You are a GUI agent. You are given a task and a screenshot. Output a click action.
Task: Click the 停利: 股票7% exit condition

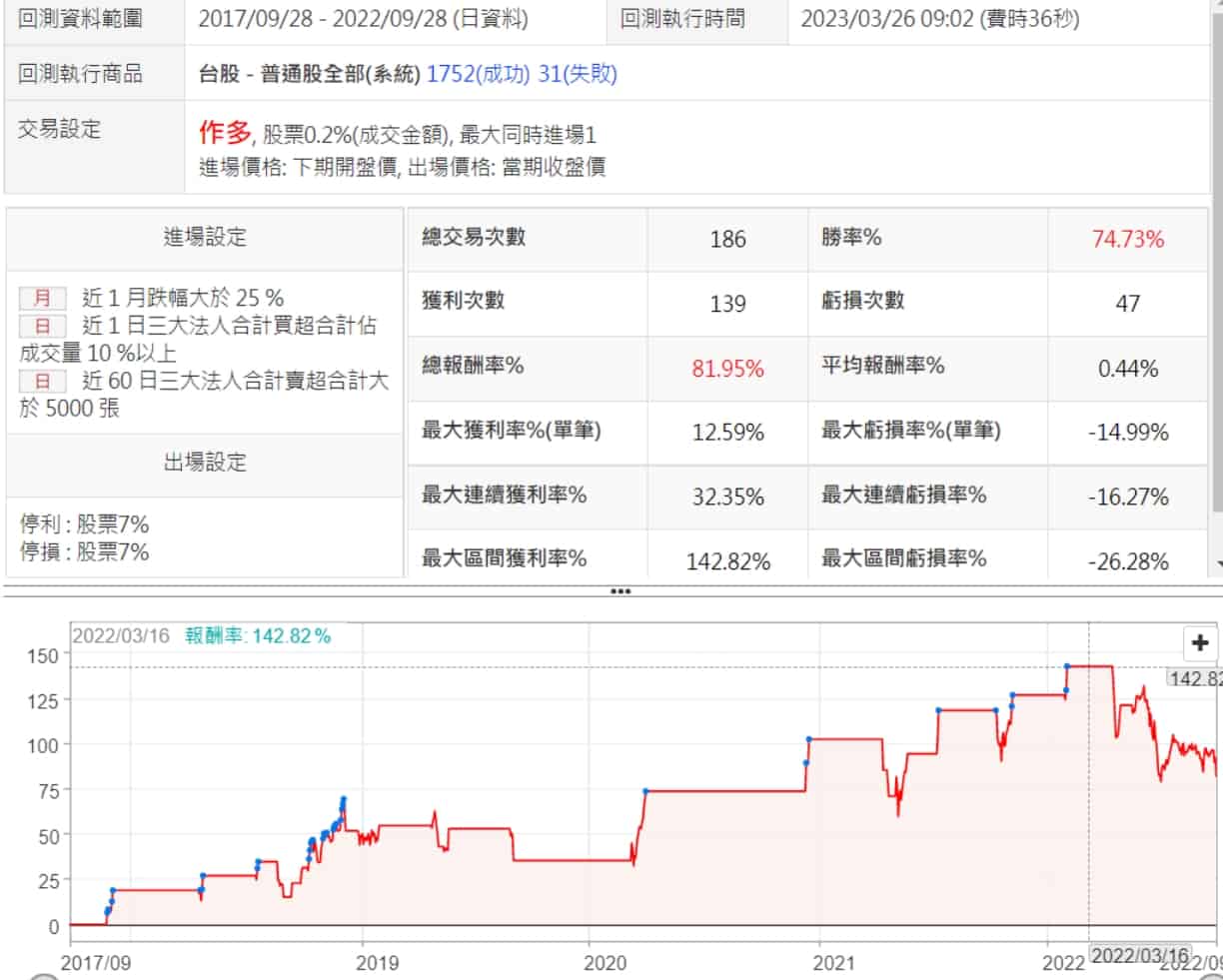[85, 524]
